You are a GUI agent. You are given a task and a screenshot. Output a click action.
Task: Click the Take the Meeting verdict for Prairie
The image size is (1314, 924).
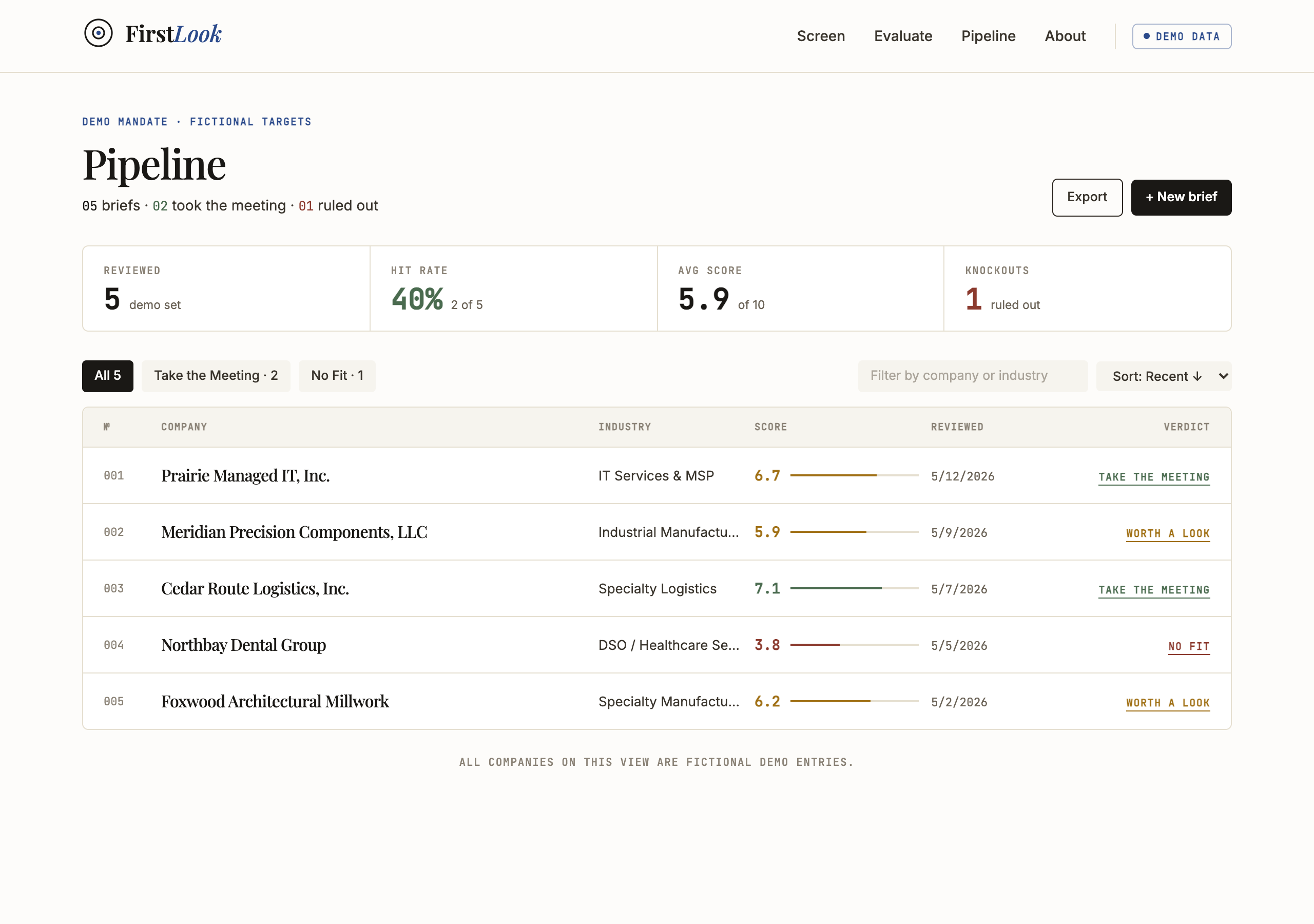[x=1154, y=477]
